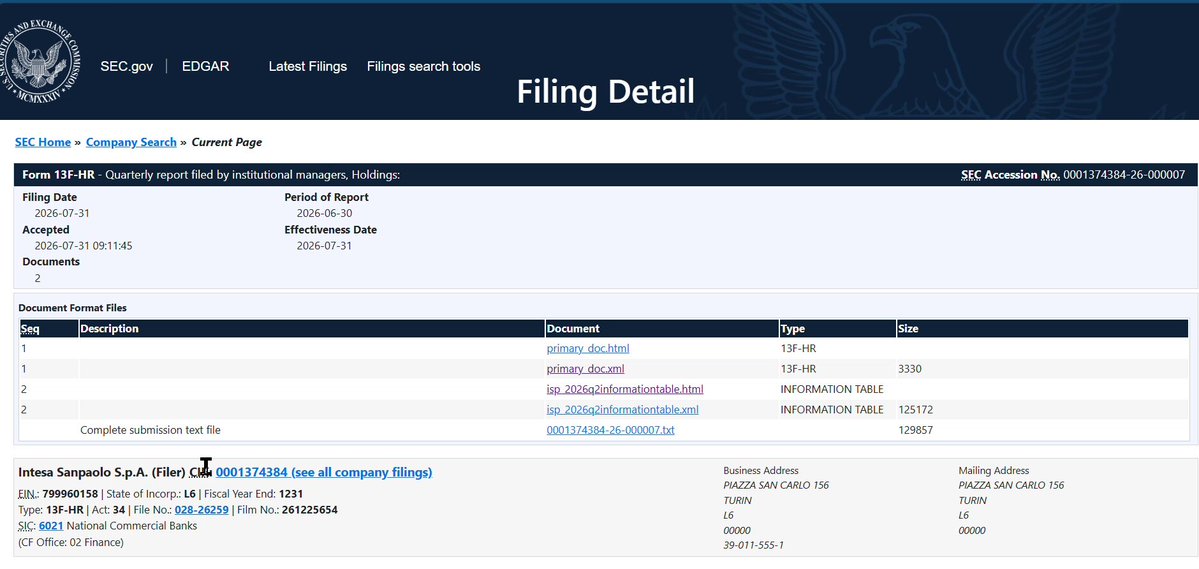Click the Filing Detail page title
The image size is (1199, 569).
606,92
